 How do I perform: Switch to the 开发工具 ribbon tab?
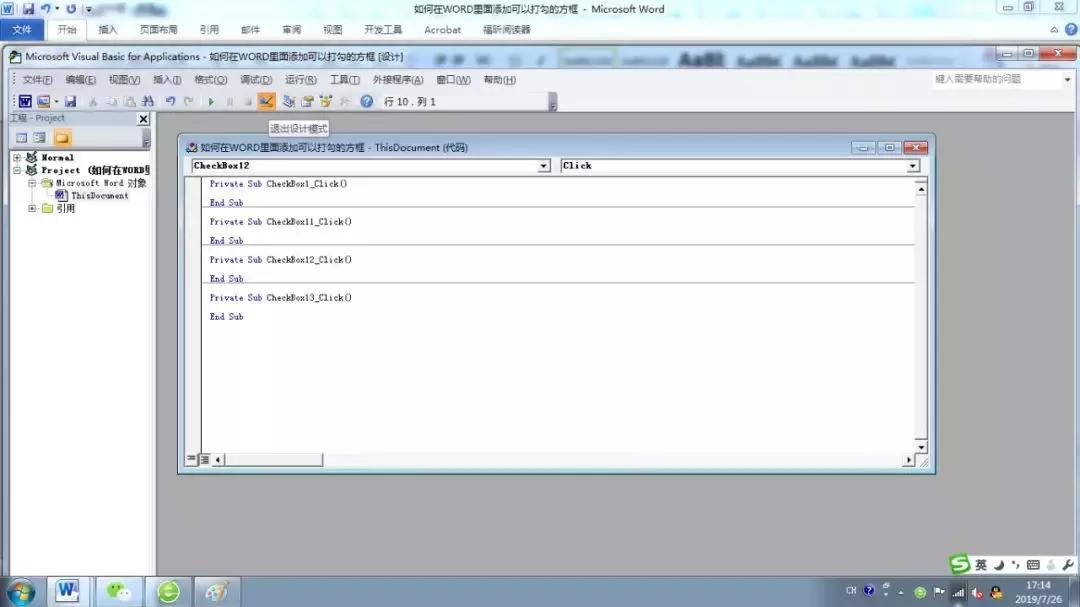coord(383,29)
